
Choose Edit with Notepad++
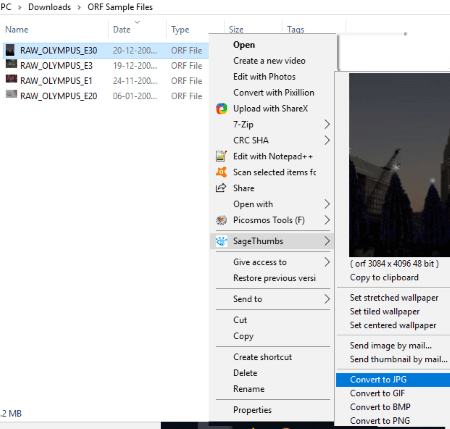(x=273, y=156)
